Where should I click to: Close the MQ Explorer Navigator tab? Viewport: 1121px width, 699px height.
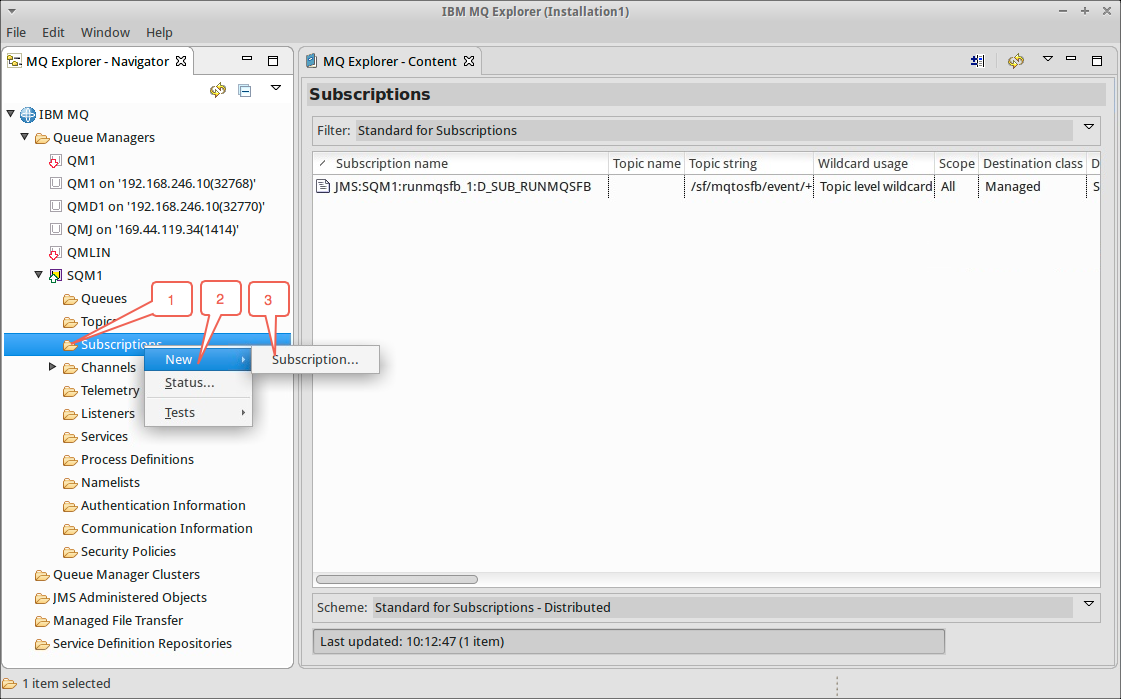[x=181, y=61]
